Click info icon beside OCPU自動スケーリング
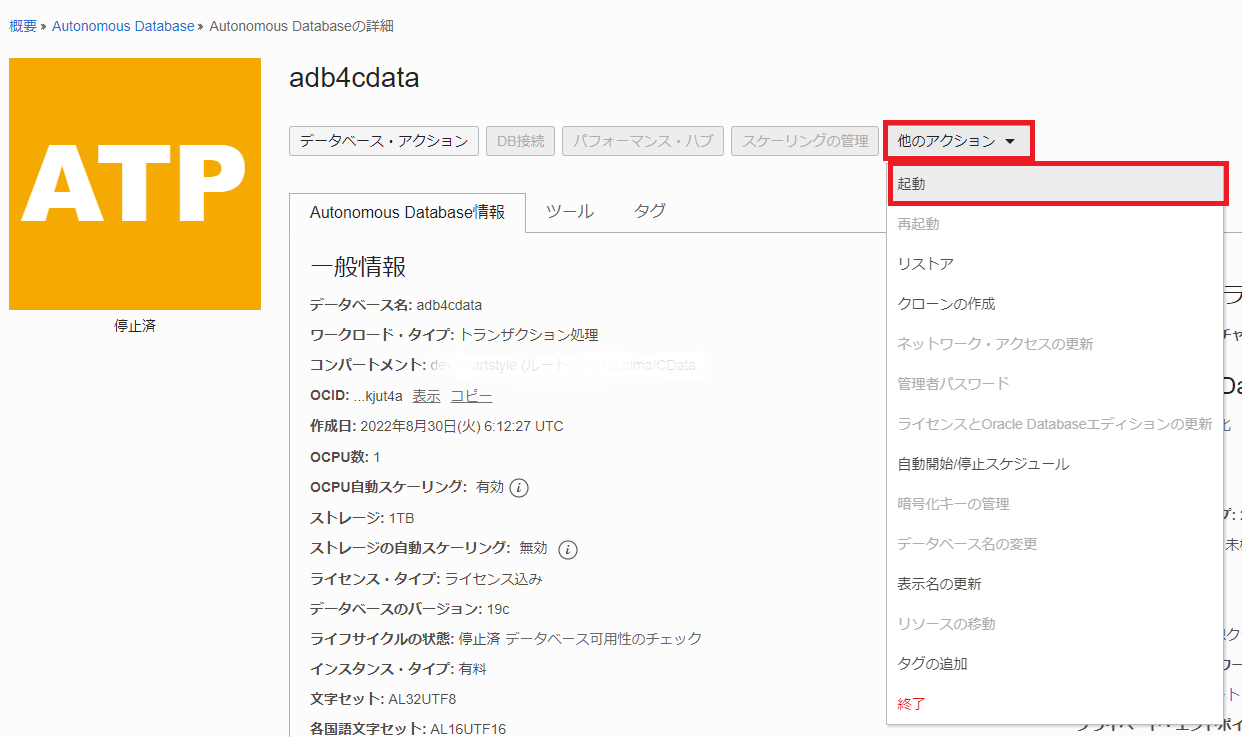Screen dimensions: 1242x737 pyautogui.click(x=518, y=488)
